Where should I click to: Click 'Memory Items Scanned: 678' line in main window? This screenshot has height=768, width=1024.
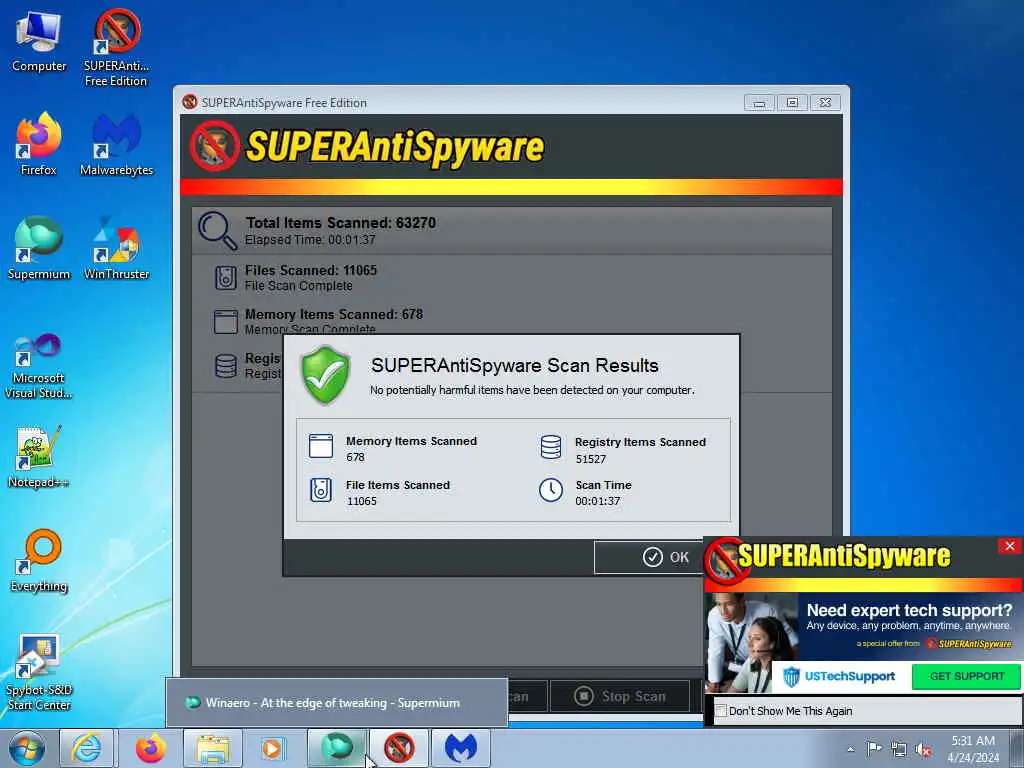334,314
